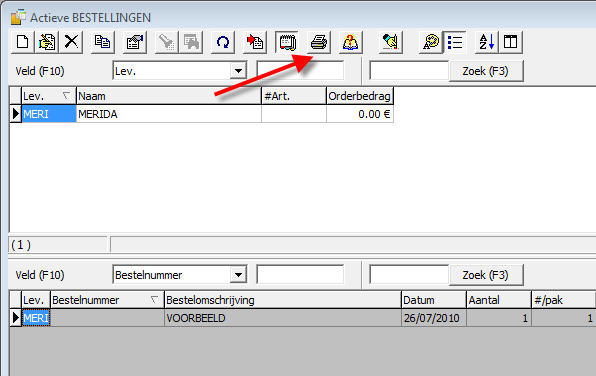Click the lower Zoek (F3) button
The height and width of the screenshot is (376, 596).
pos(486,275)
